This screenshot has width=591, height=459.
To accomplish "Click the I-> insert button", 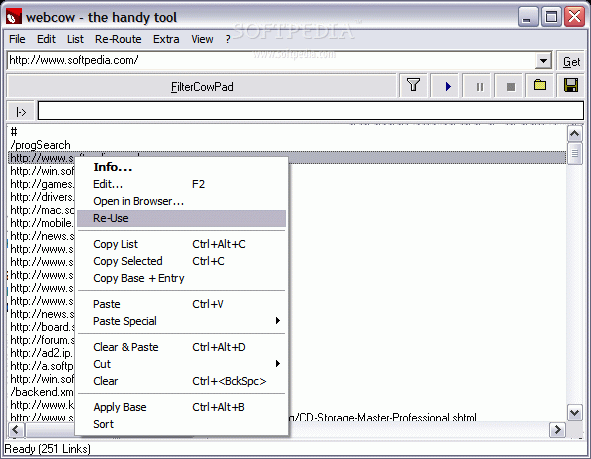I will [x=21, y=112].
